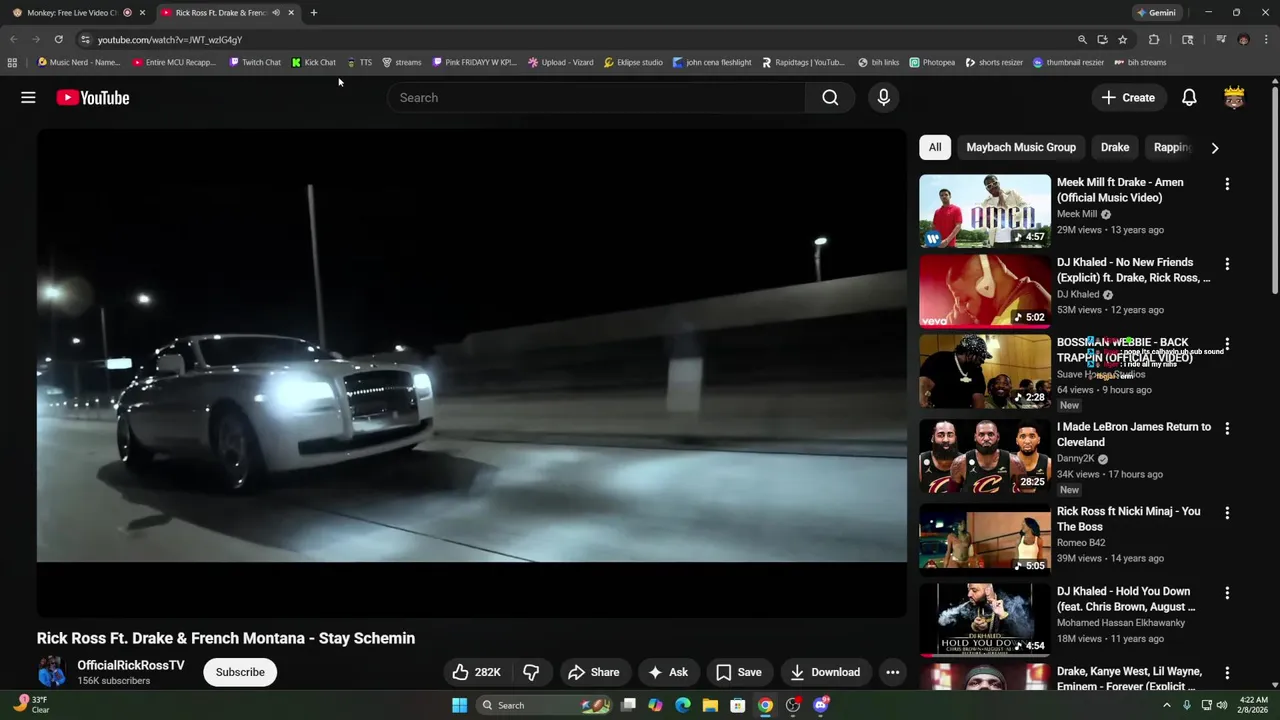Open the Kick Chat bookmark
Screen dimensions: 1280x720
[x=314, y=62]
